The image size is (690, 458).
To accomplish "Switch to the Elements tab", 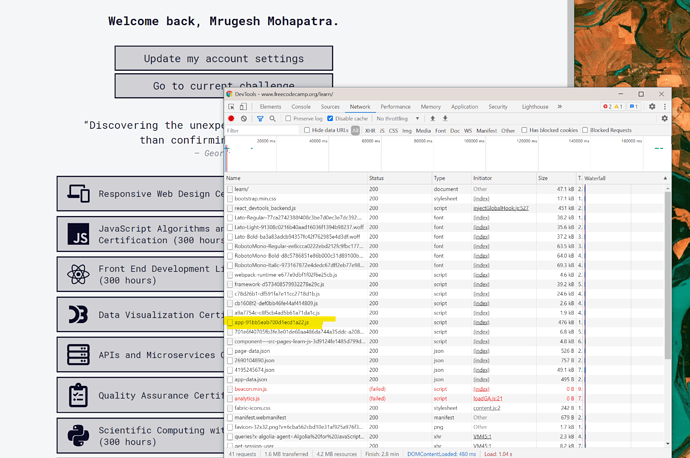I will 270,107.
